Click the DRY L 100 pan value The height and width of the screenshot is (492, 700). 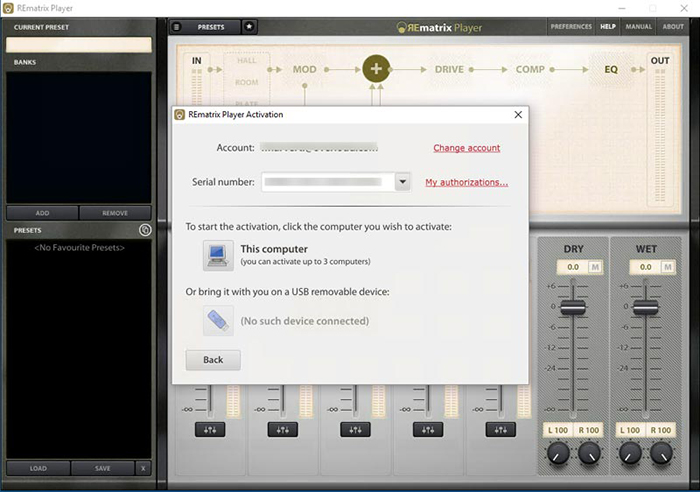558,430
